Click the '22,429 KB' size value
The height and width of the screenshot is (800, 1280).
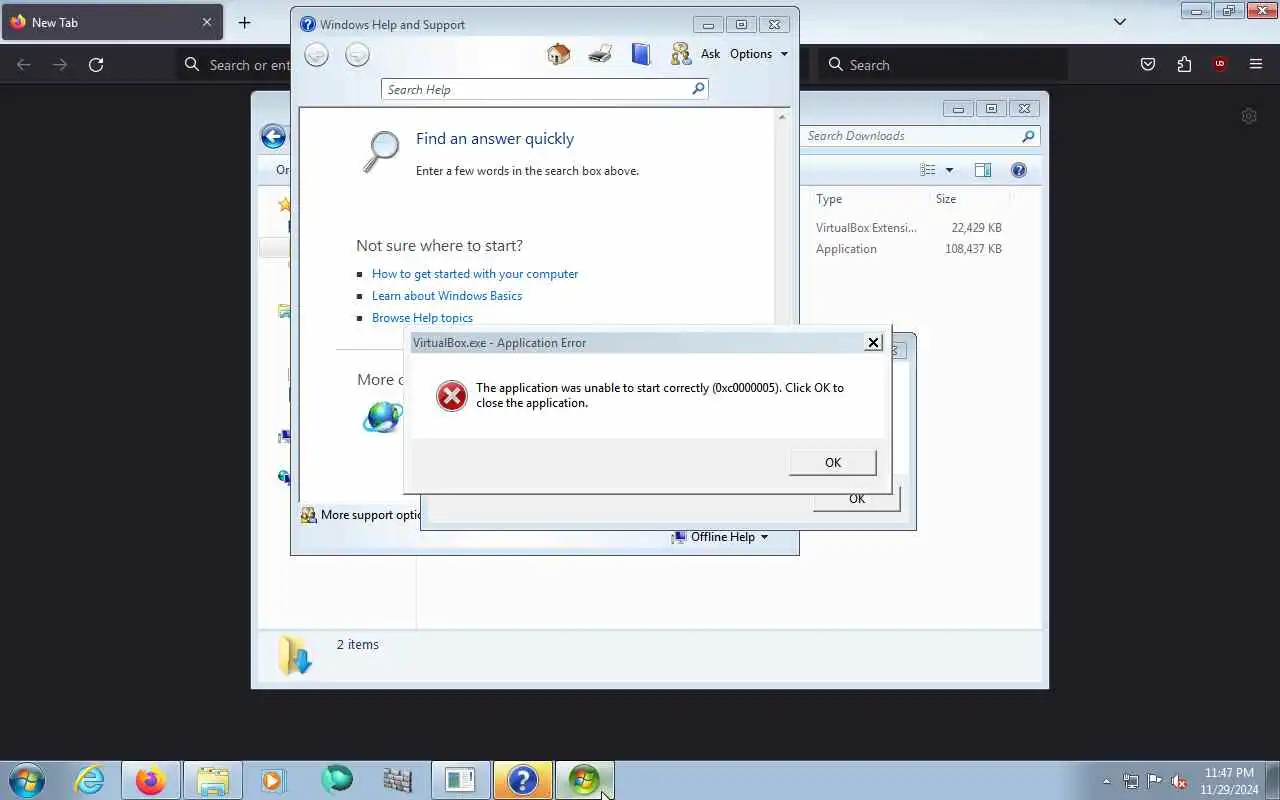976,228
